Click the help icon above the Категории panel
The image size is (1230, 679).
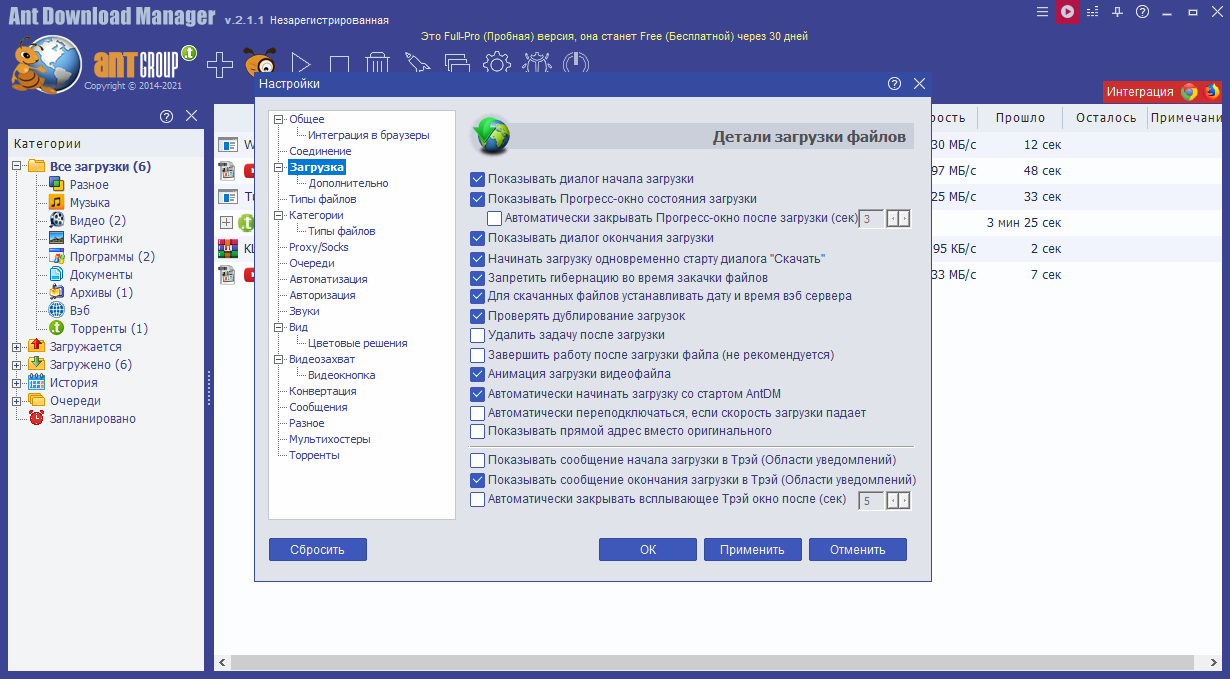[x=167, y=116]
